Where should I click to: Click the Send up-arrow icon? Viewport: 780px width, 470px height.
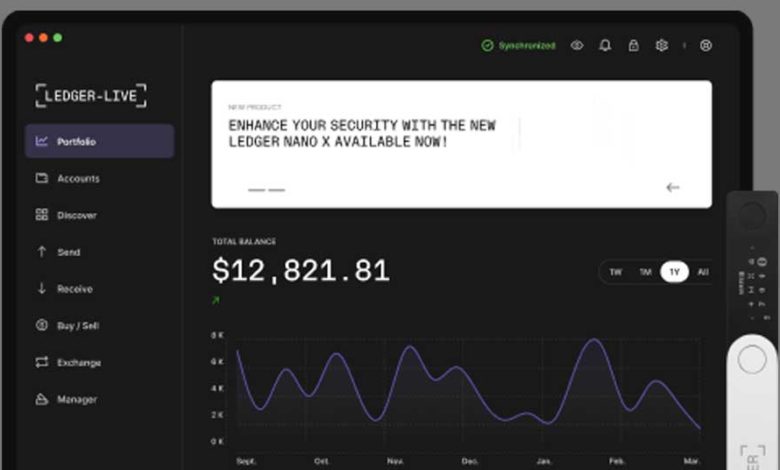pos(42,251)
